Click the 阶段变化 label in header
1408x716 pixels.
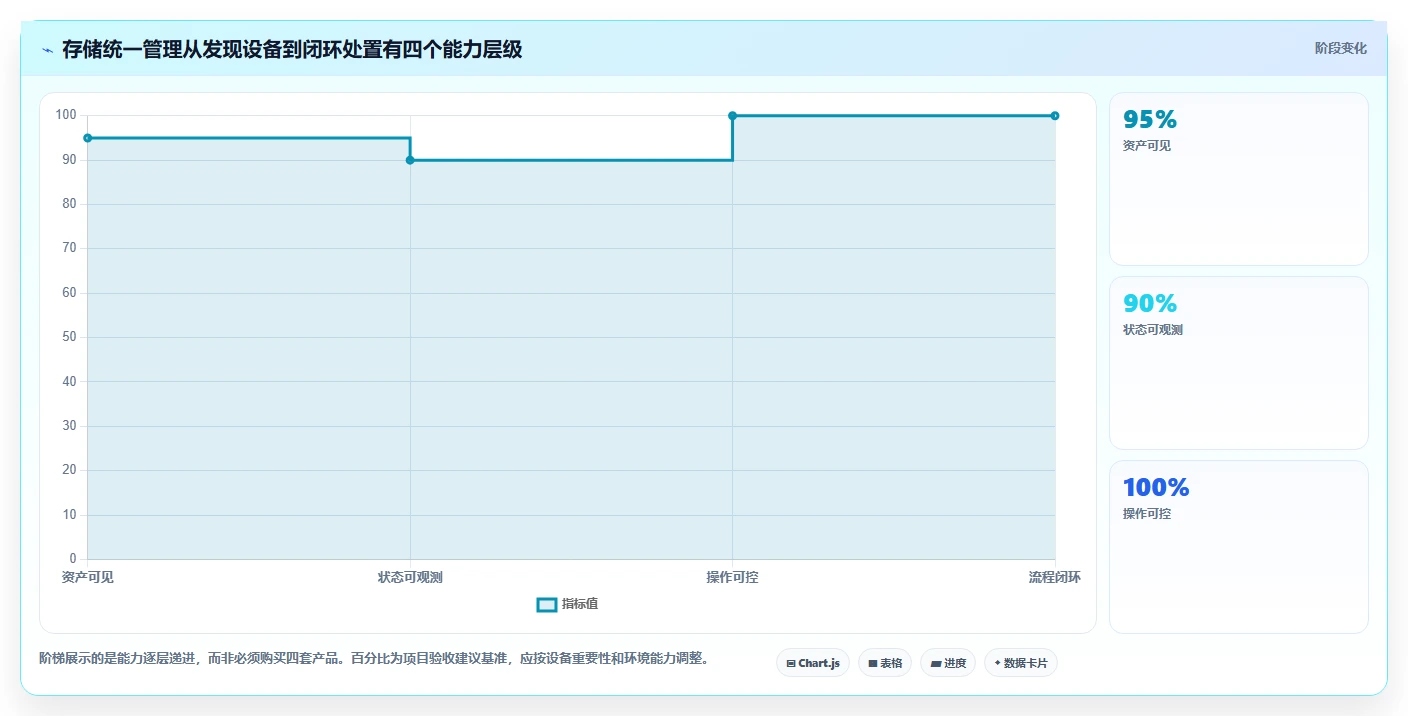pyautogui.click(x=1340, y=48)
